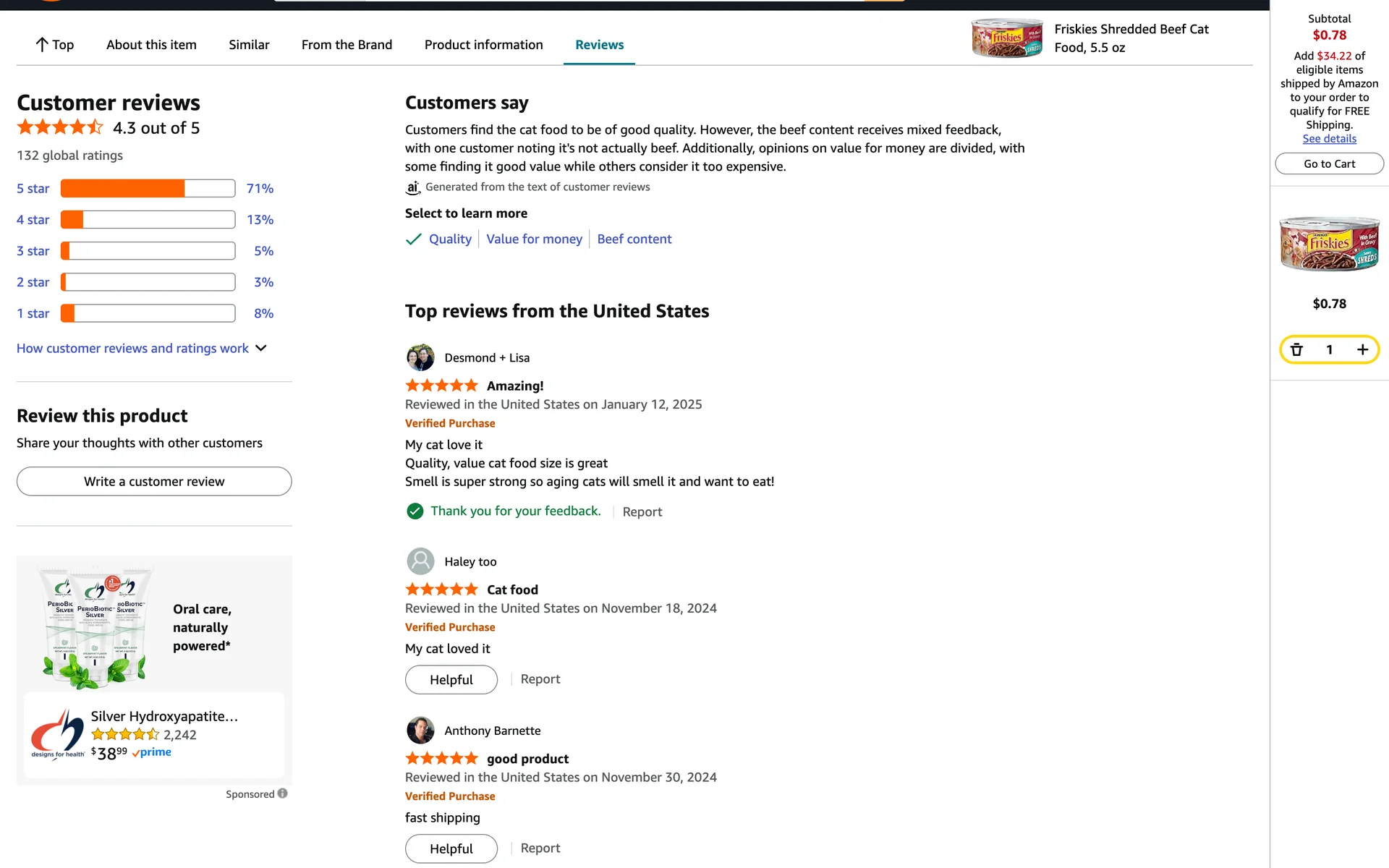Viewport: 1389px width, 868px height.
Task: Click Anthony Barnette's profile photo
Action: [x=420, y=731]
